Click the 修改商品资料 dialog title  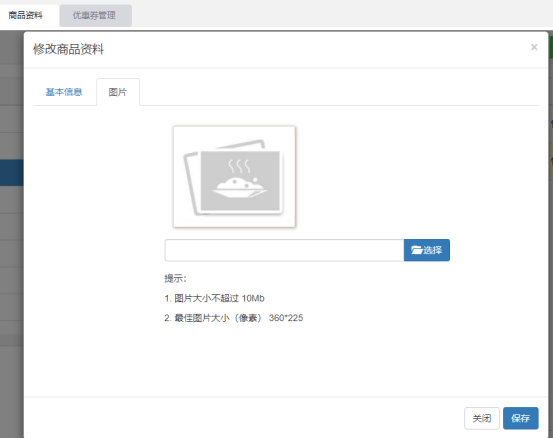(x=68, y=49)
